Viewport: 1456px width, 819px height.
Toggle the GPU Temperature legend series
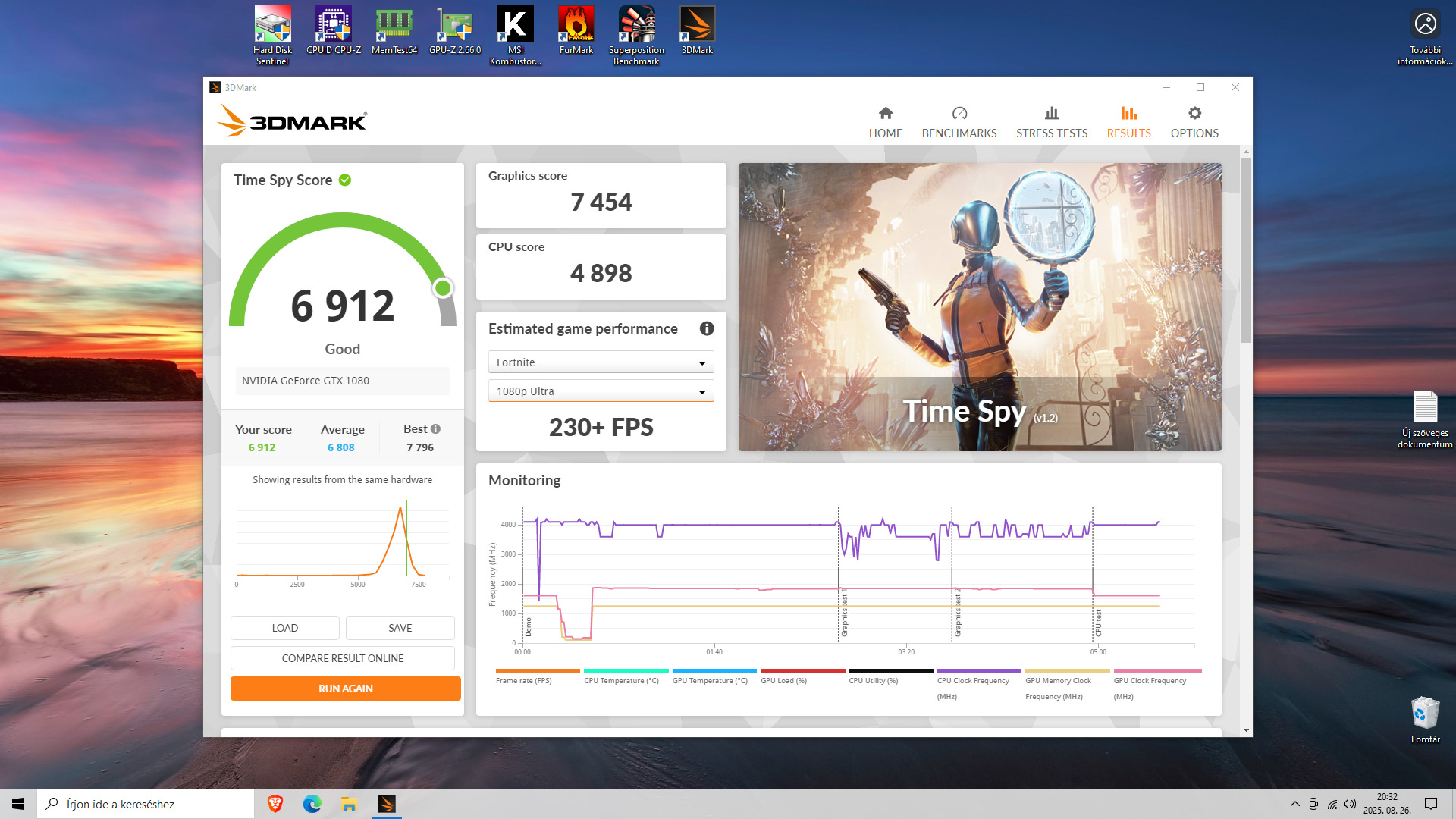click(x=710, y=680)
